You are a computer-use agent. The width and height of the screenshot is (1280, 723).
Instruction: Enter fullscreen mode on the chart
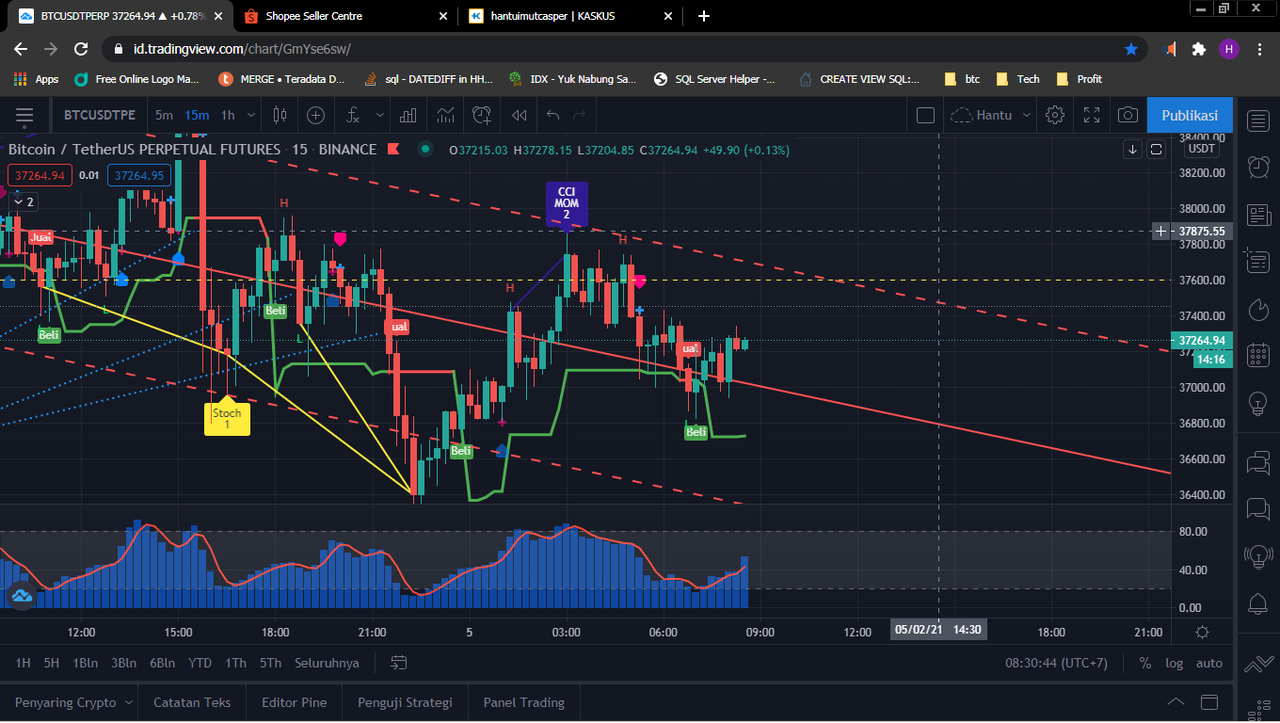pyautogui.click(x=1092, y=115)
